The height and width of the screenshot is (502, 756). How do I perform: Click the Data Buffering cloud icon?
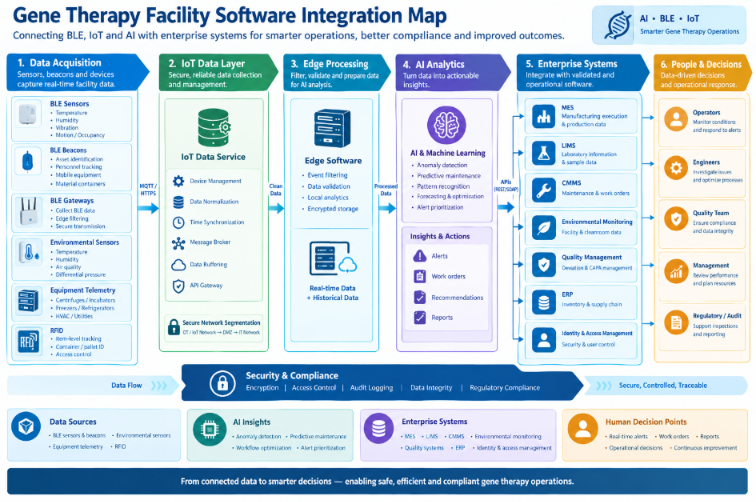pyautogui.click(x=178, y=264)
